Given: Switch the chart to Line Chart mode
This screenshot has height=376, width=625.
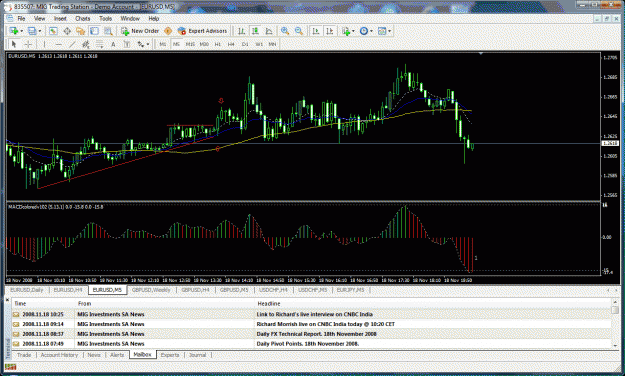Looking at the screenshot, I should (x=269, y=31).
